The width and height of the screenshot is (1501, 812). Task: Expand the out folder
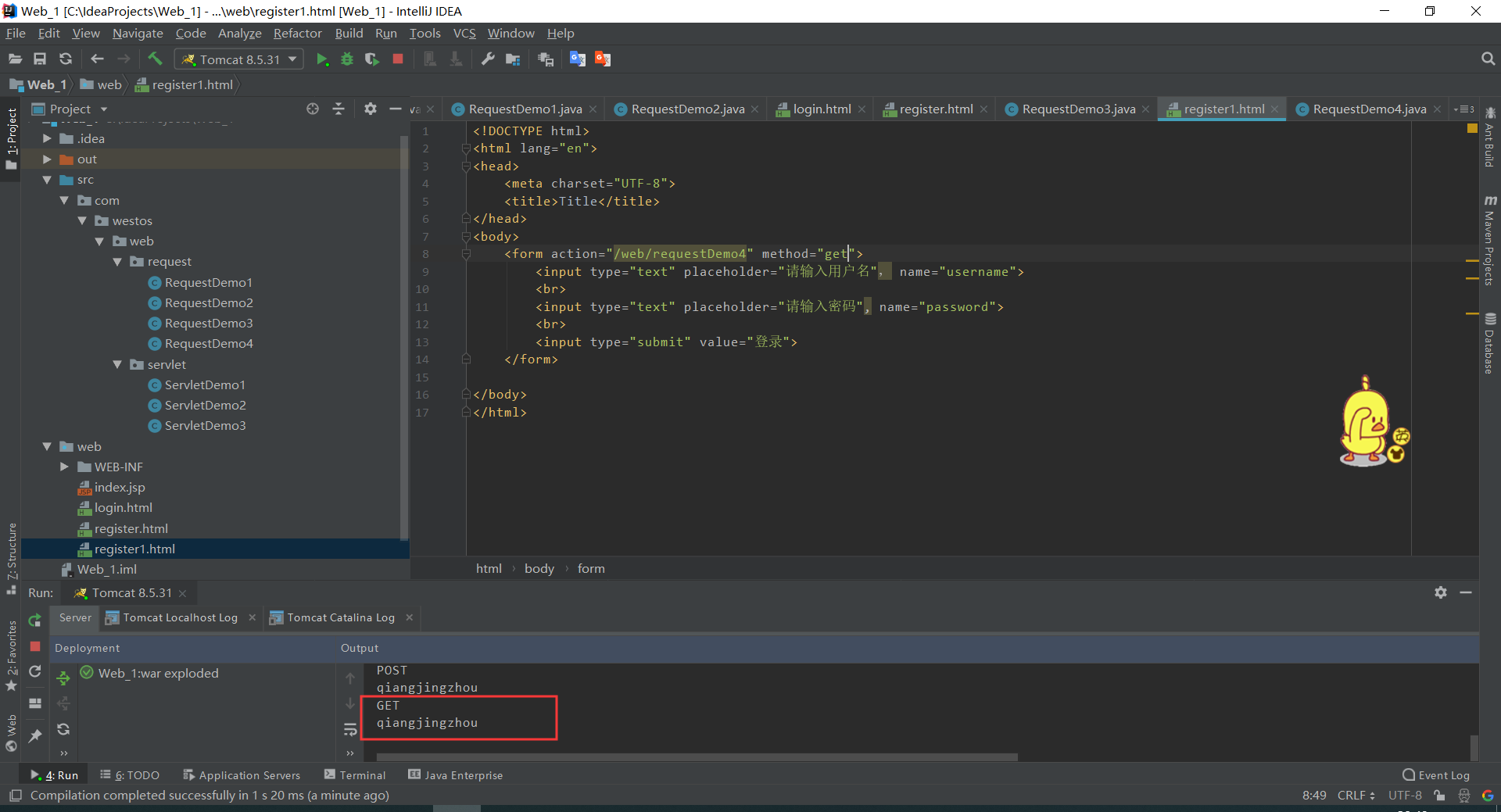(47, 159)
